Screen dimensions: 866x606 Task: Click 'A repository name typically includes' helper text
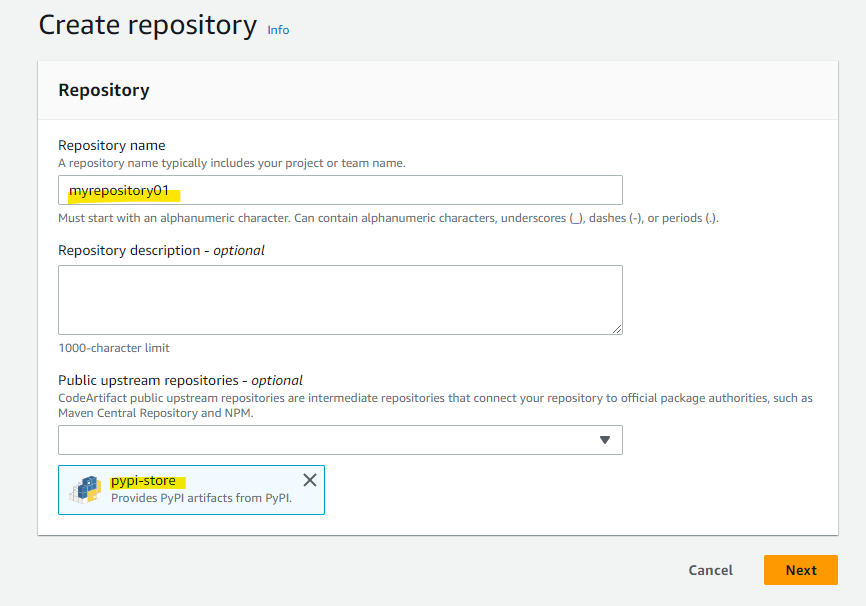[232, 163]
